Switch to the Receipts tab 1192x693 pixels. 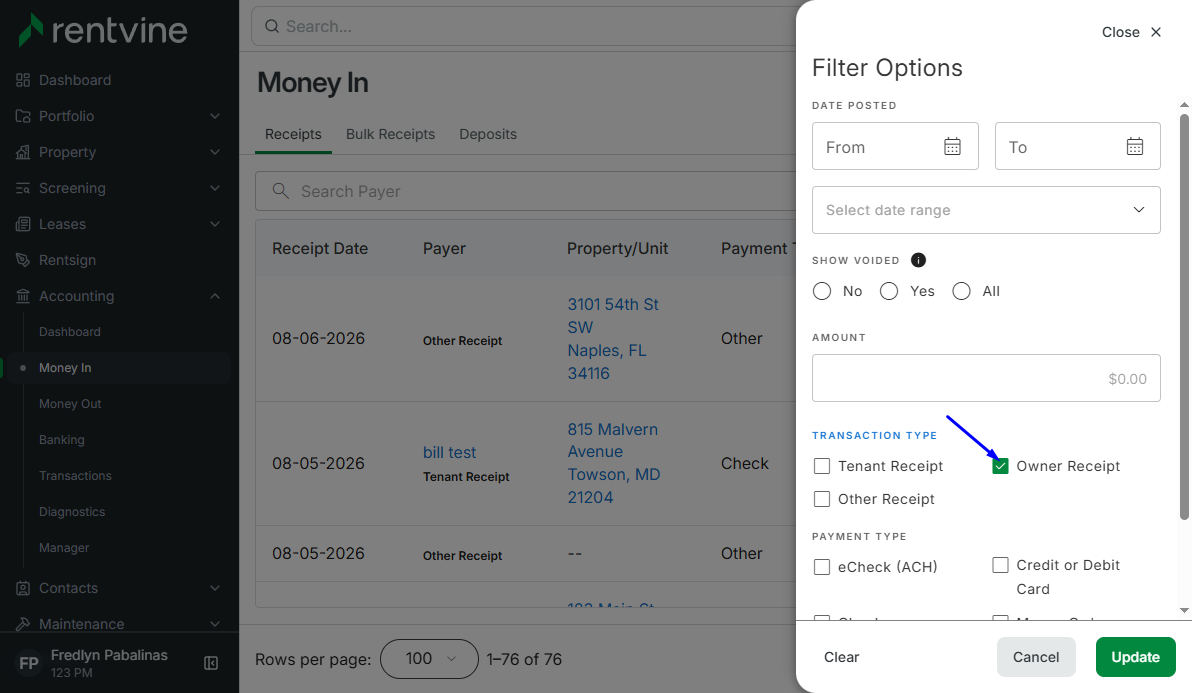[x=293, y=134]
